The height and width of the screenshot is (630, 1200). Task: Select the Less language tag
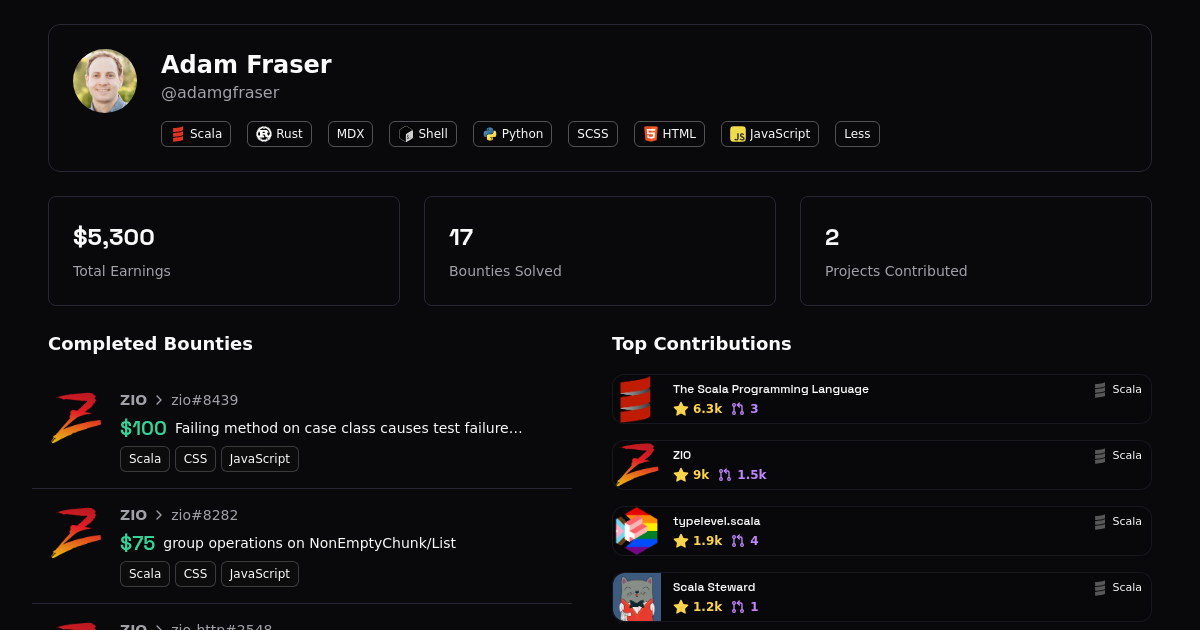(x=857, y=134)
